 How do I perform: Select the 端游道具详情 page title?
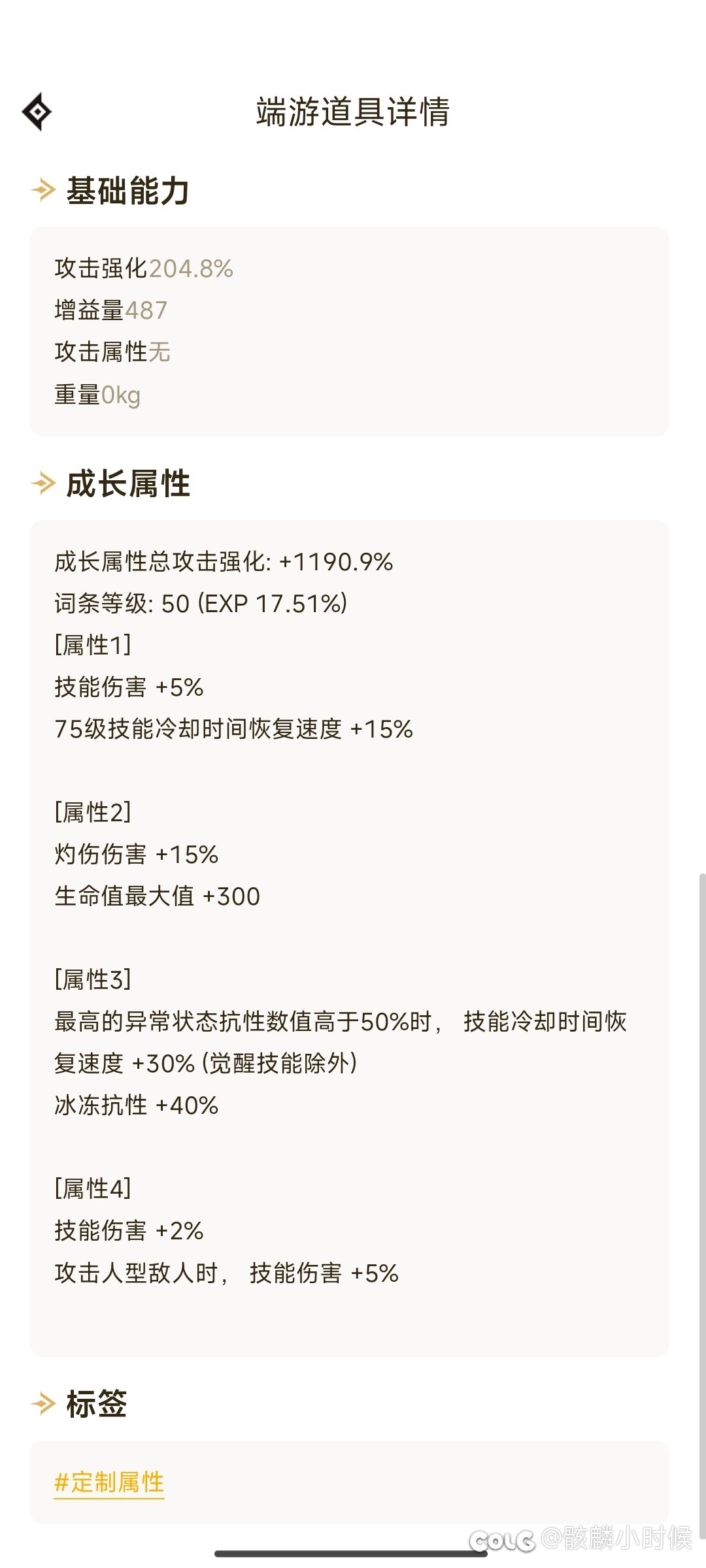click(353, 112)
